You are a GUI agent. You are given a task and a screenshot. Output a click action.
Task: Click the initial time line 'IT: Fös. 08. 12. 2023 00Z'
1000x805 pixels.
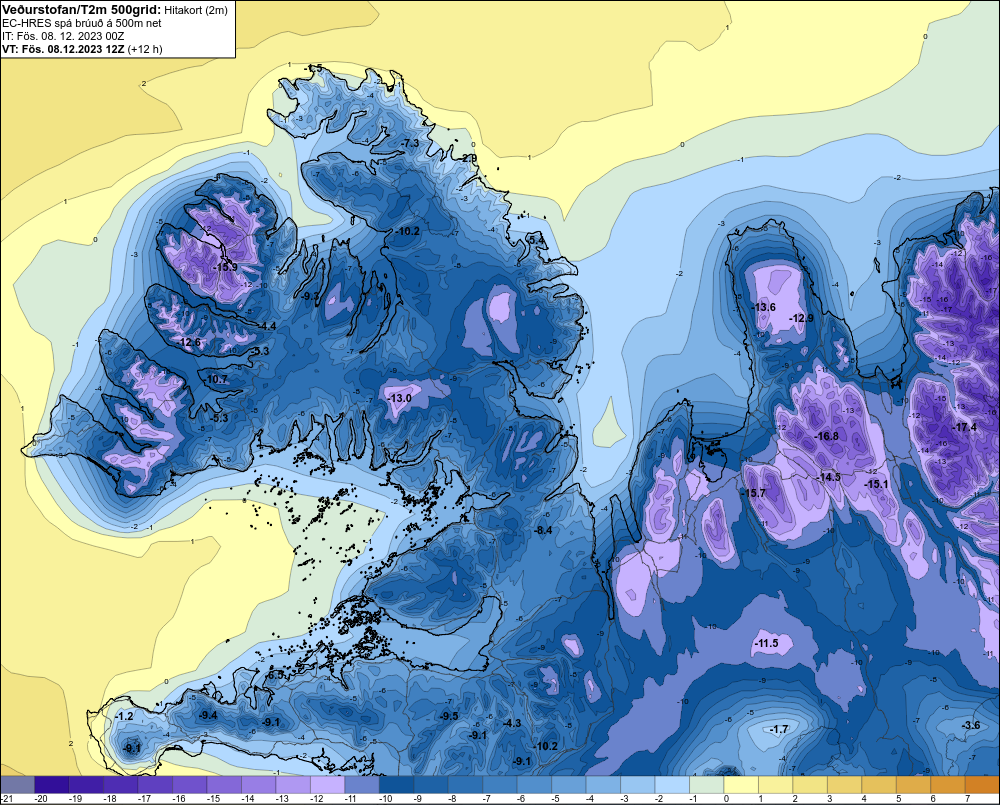(63, 36)
